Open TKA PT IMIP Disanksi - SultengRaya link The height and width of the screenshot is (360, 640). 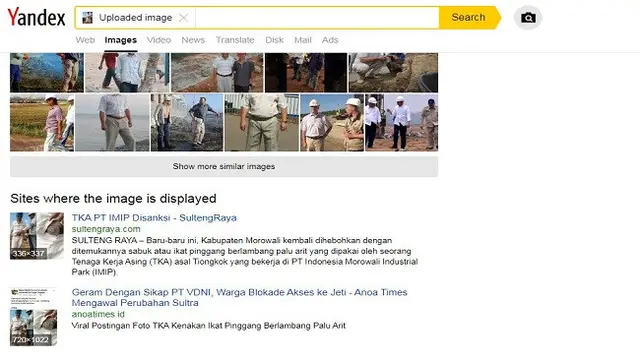tap(154, 218)
